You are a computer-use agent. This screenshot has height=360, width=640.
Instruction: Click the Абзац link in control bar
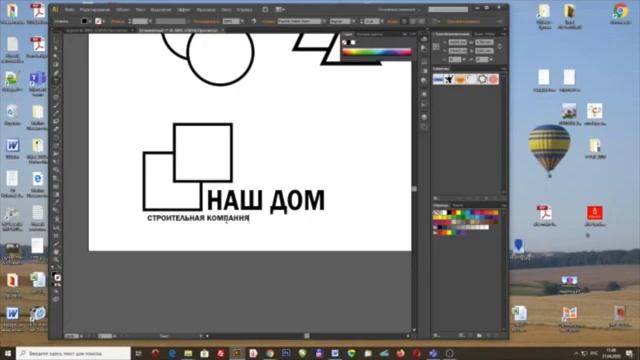(393, 21)
